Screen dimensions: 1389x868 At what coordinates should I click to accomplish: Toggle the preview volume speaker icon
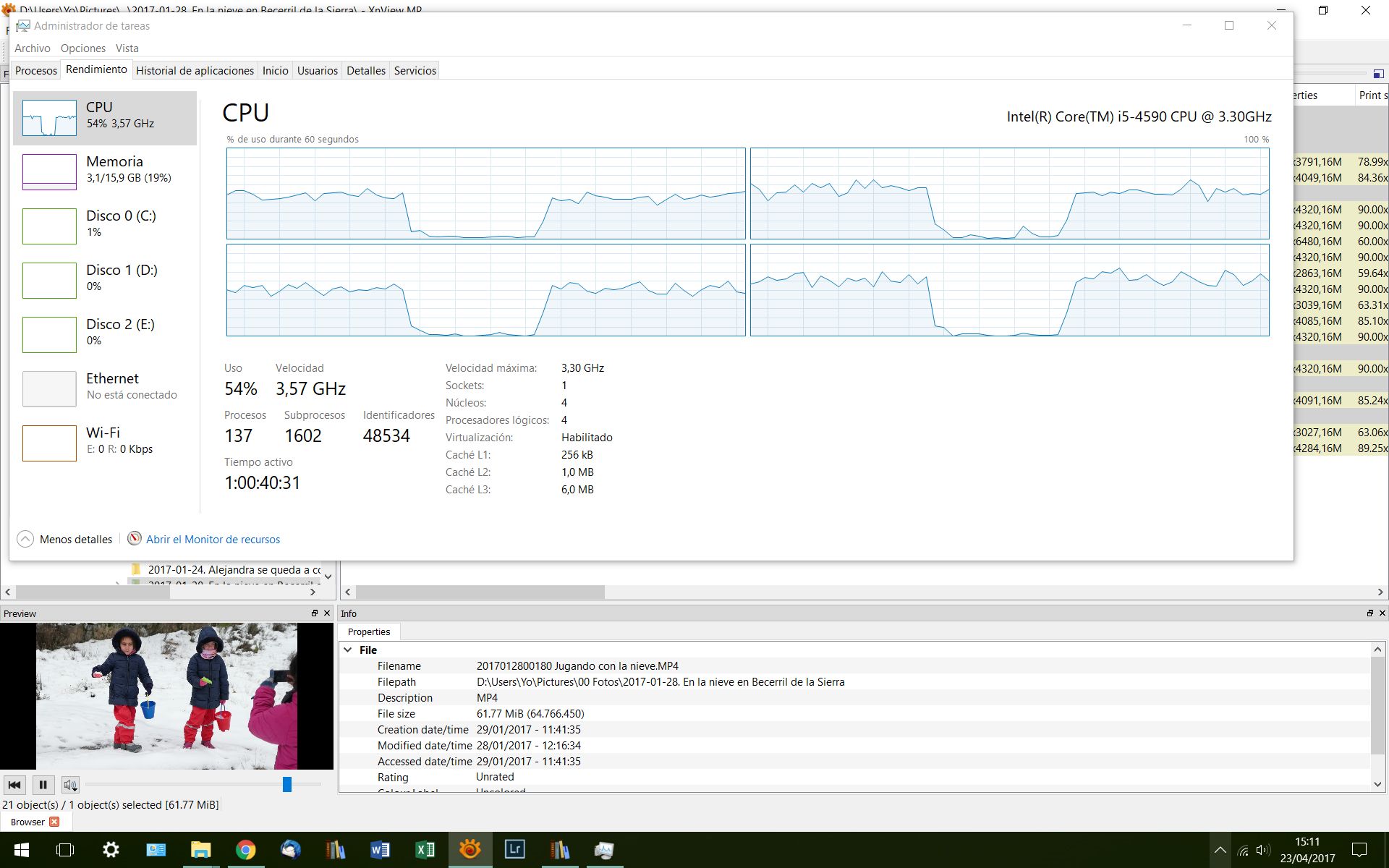tap(70, 785)
